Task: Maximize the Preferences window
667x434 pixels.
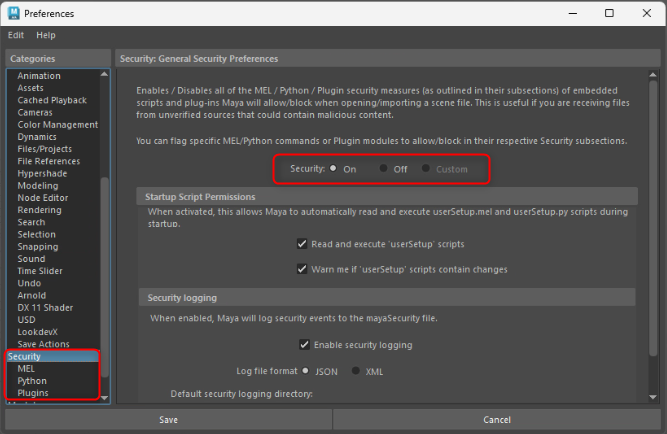Action: (609, 13)
